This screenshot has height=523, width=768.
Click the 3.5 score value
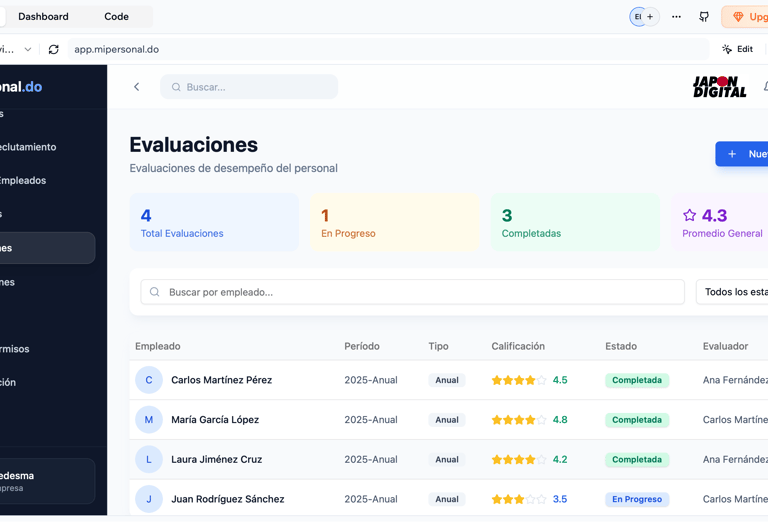560,499
